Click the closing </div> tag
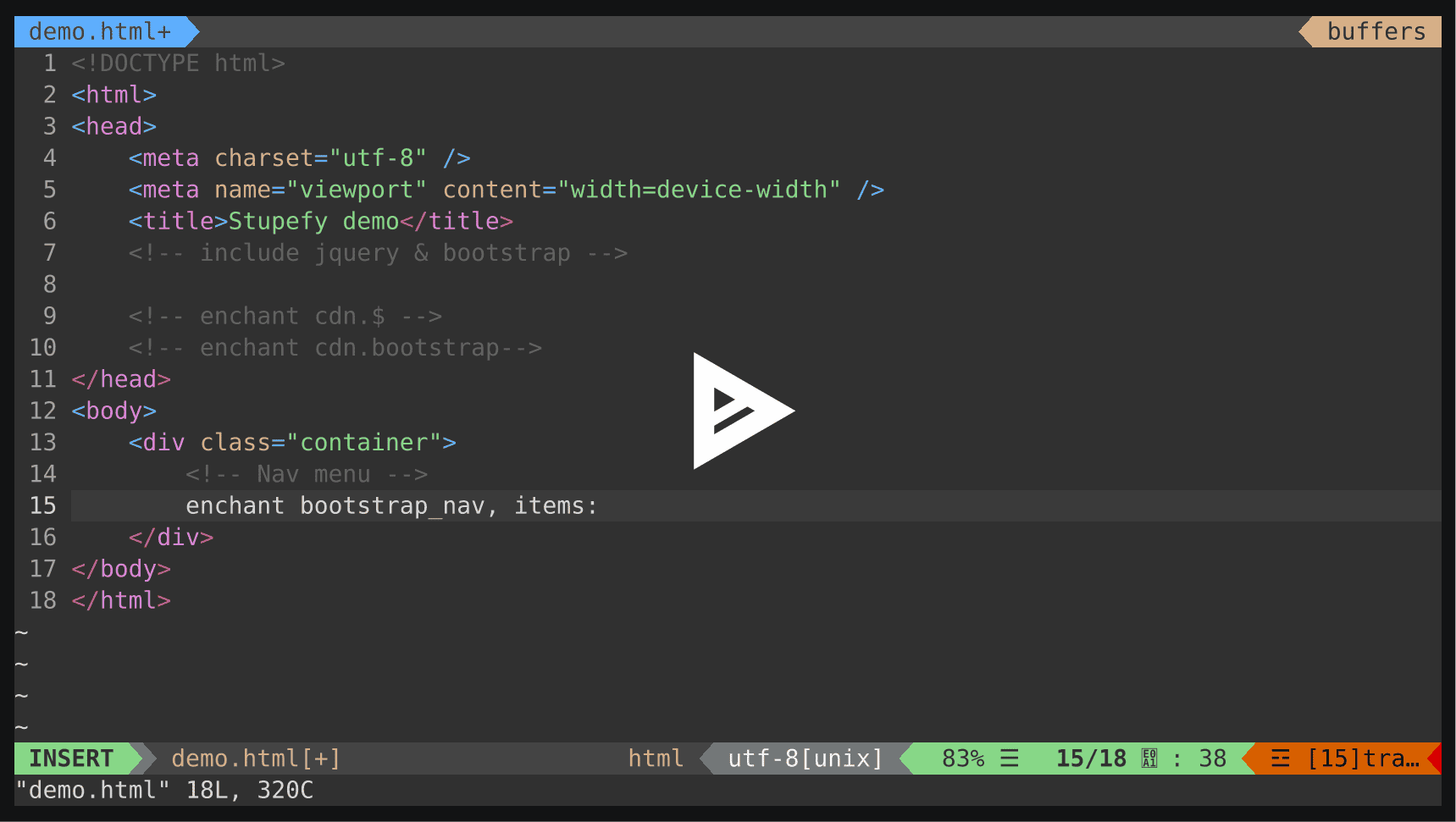Screen dimensions: 1456x822 171,538
